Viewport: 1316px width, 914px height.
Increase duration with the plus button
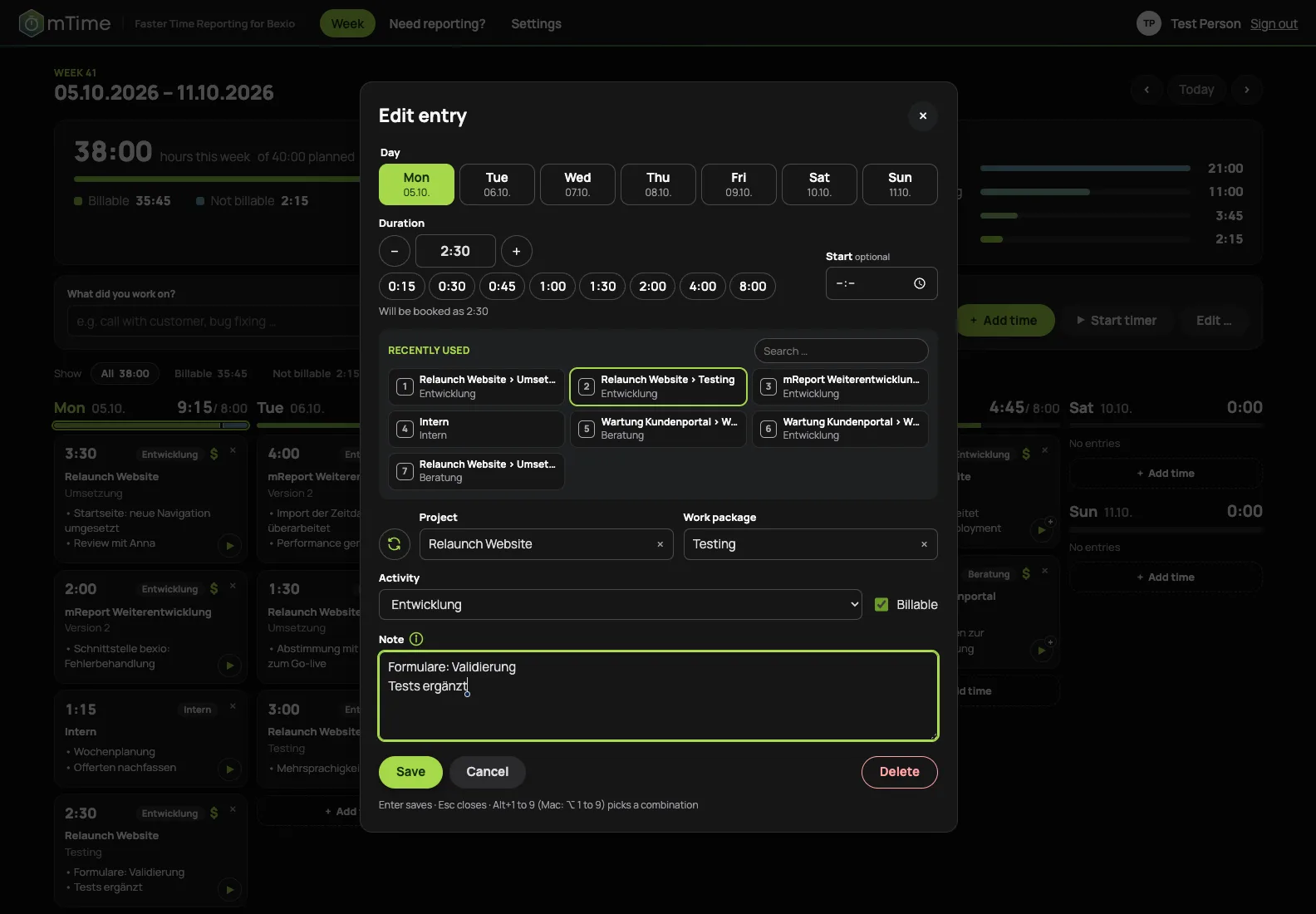[516, 251]
